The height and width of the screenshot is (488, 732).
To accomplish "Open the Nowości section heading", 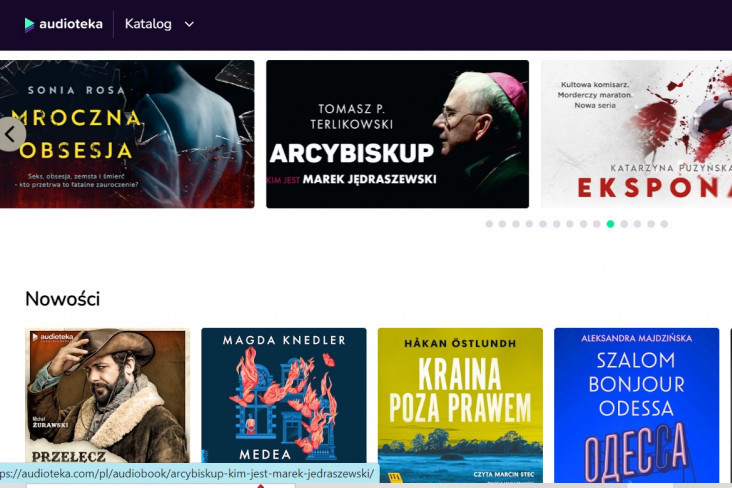I will 63,299.
